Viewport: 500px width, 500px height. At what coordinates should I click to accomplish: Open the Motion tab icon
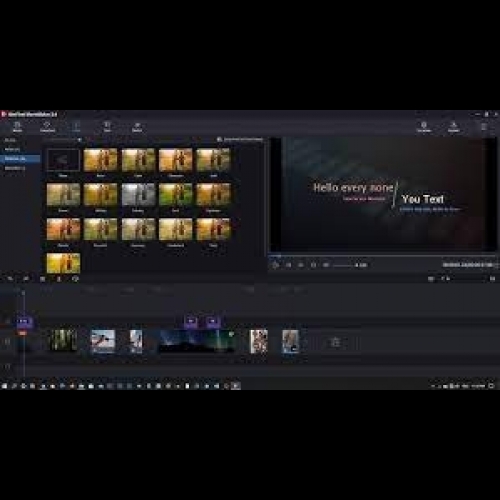coord(137,127)
